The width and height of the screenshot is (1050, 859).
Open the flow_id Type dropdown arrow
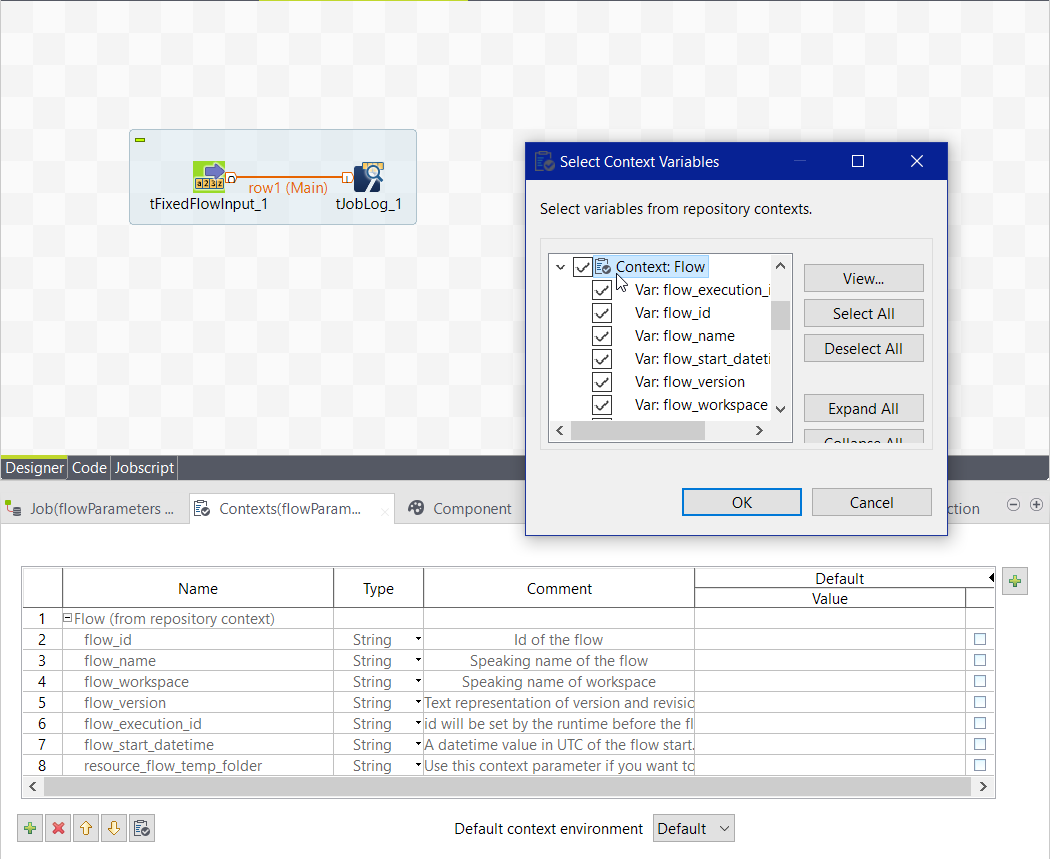418,640
